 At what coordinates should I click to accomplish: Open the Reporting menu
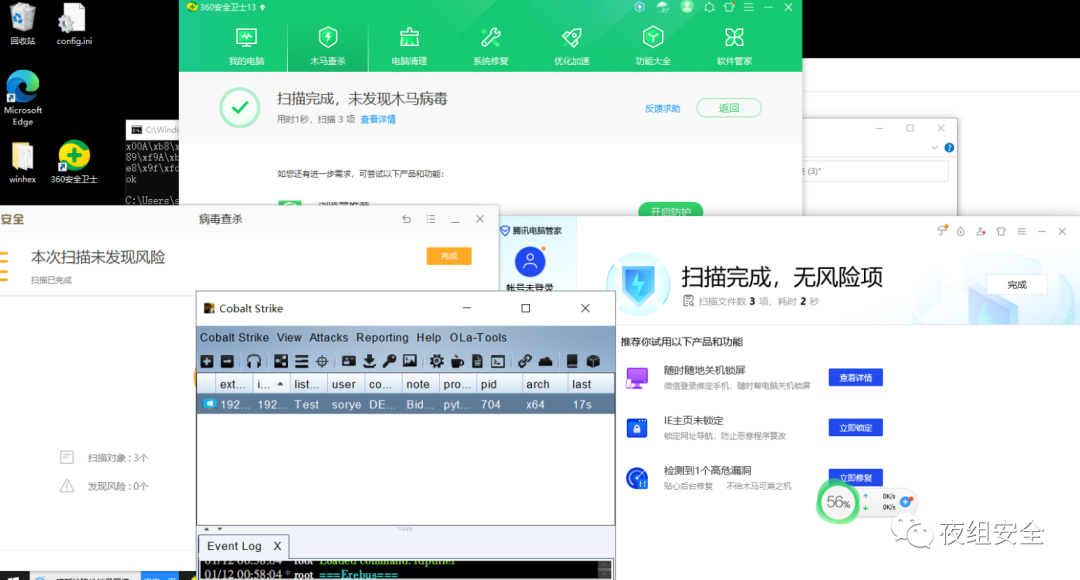(x=382, y=338)
